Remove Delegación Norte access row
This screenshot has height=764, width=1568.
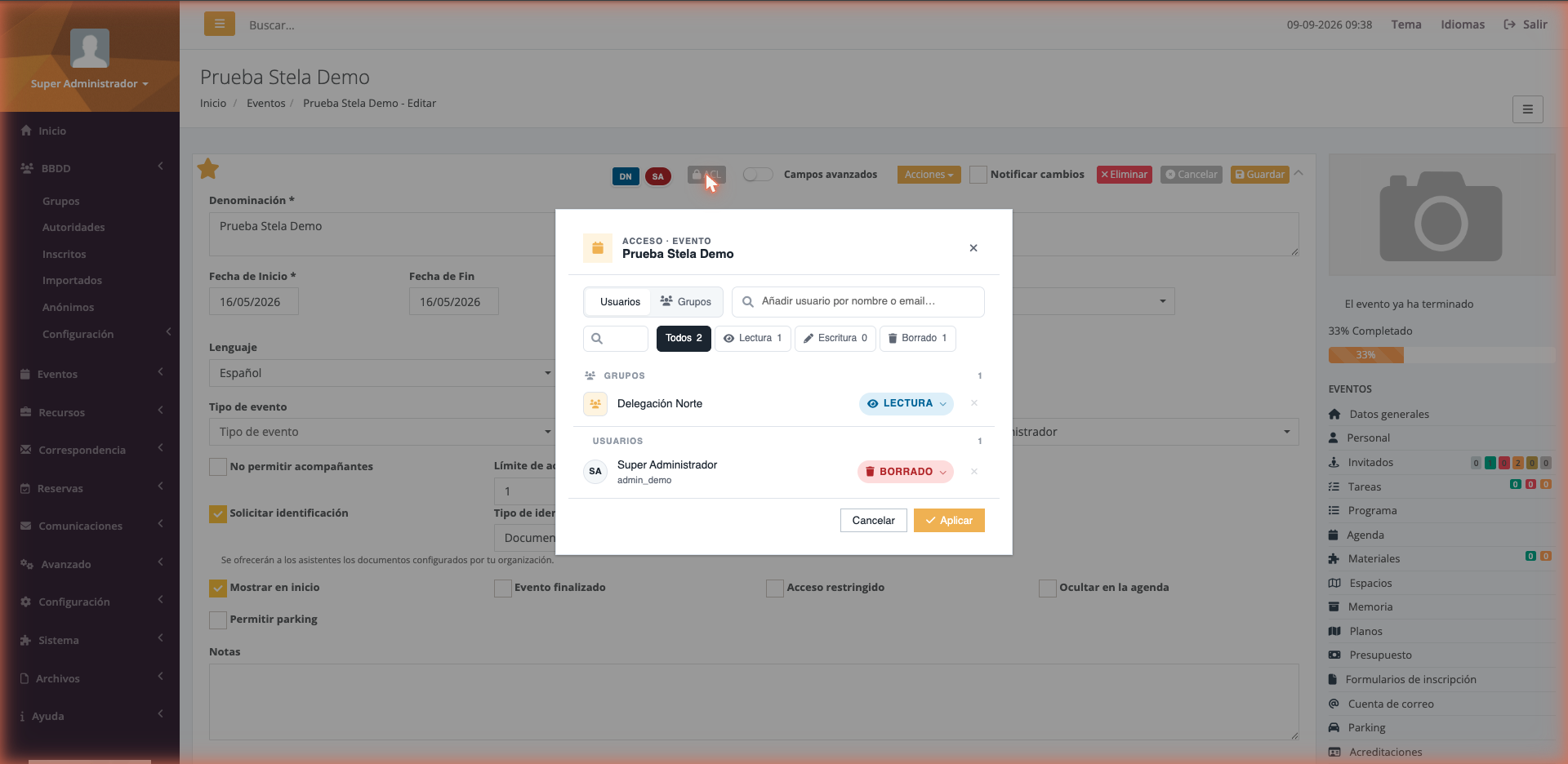(x=974, y=403)
